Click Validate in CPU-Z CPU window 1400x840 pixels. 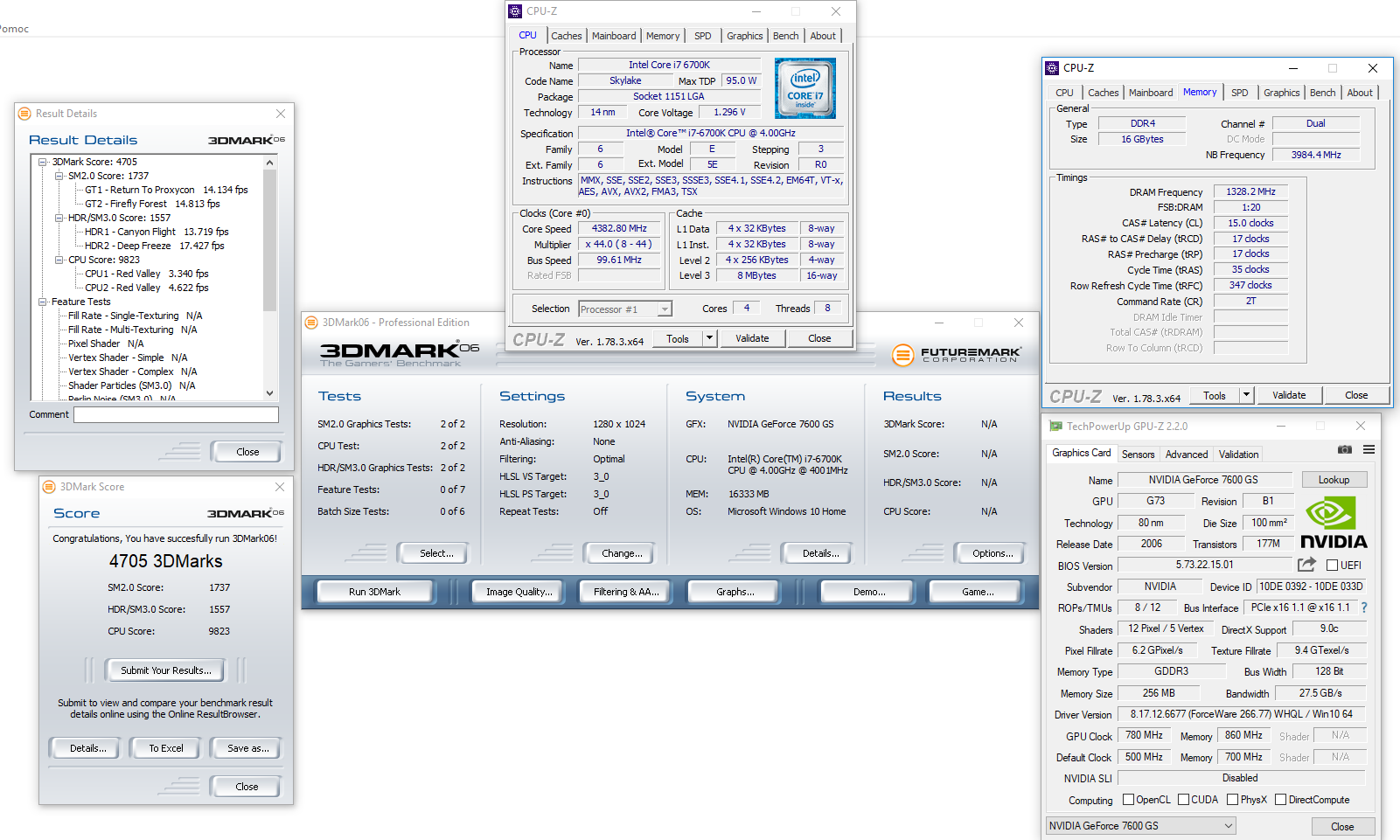pyautogui.click(x=752, y=338)
